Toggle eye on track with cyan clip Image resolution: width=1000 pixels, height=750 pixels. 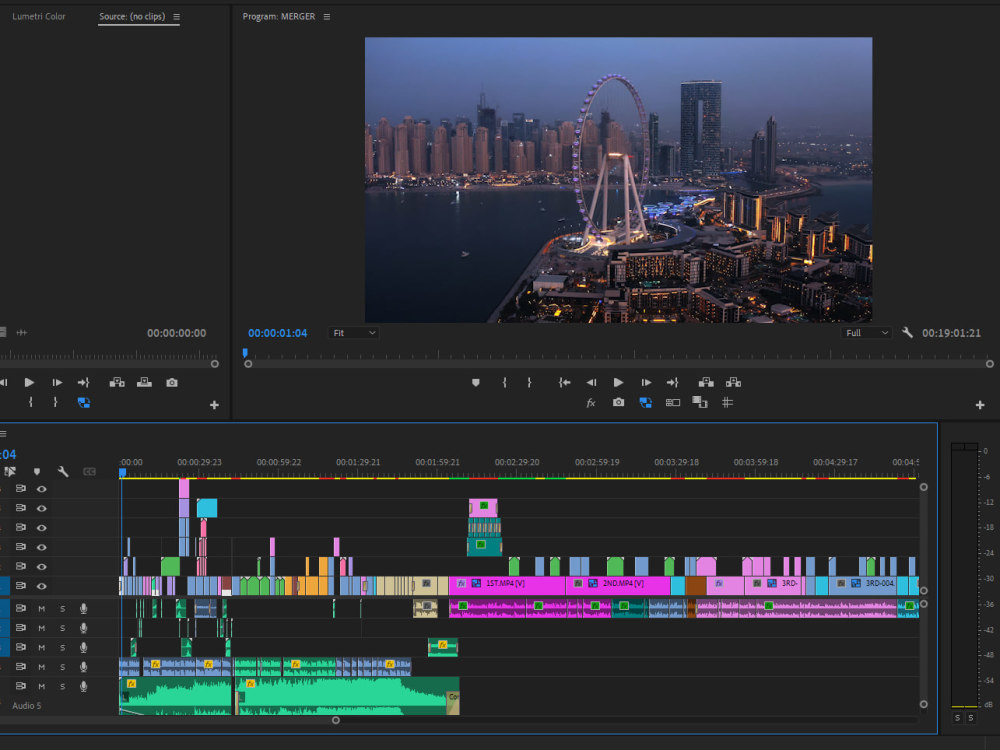[41, 508]
